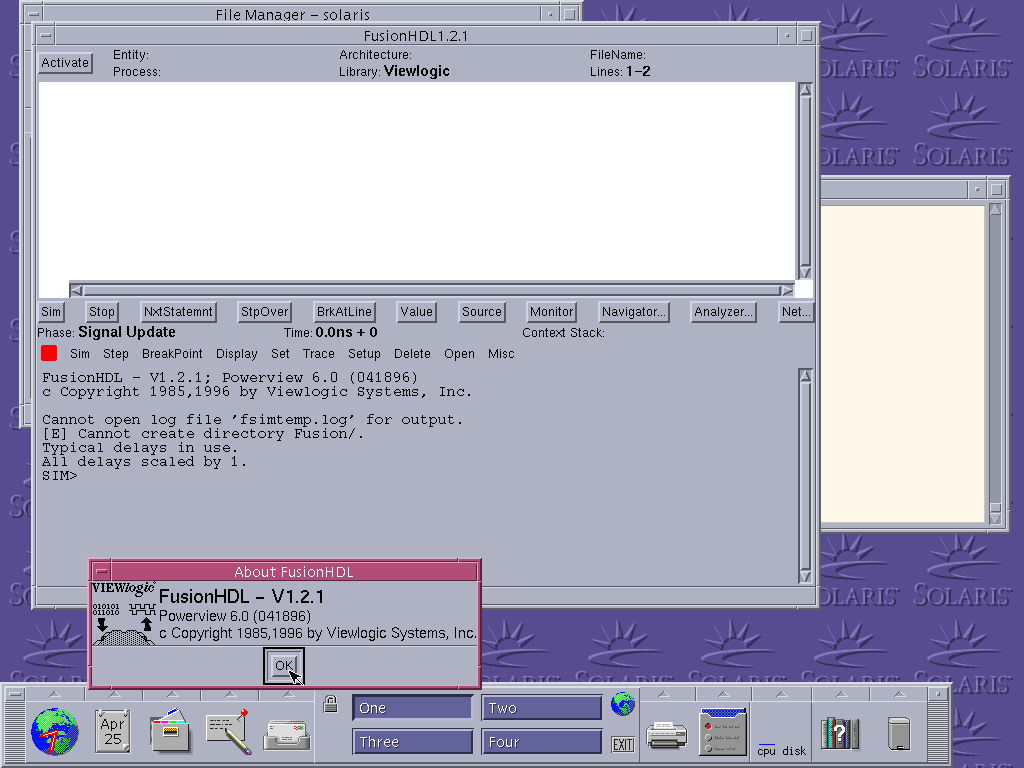Open the trash can icon
Viewport: 1024px width, 768px height.
pos(898,733)
